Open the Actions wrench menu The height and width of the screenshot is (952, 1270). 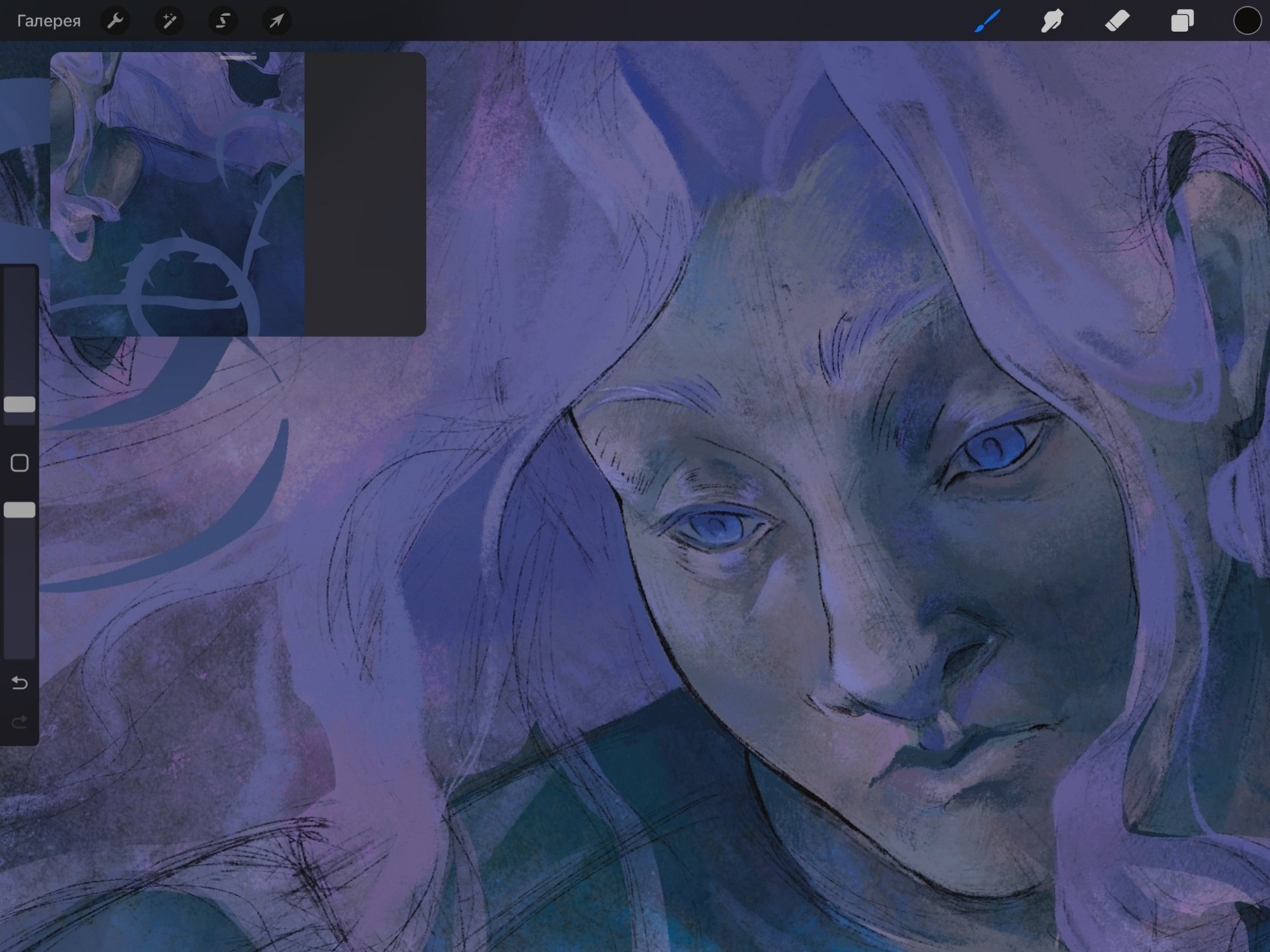tap(115, 21)
